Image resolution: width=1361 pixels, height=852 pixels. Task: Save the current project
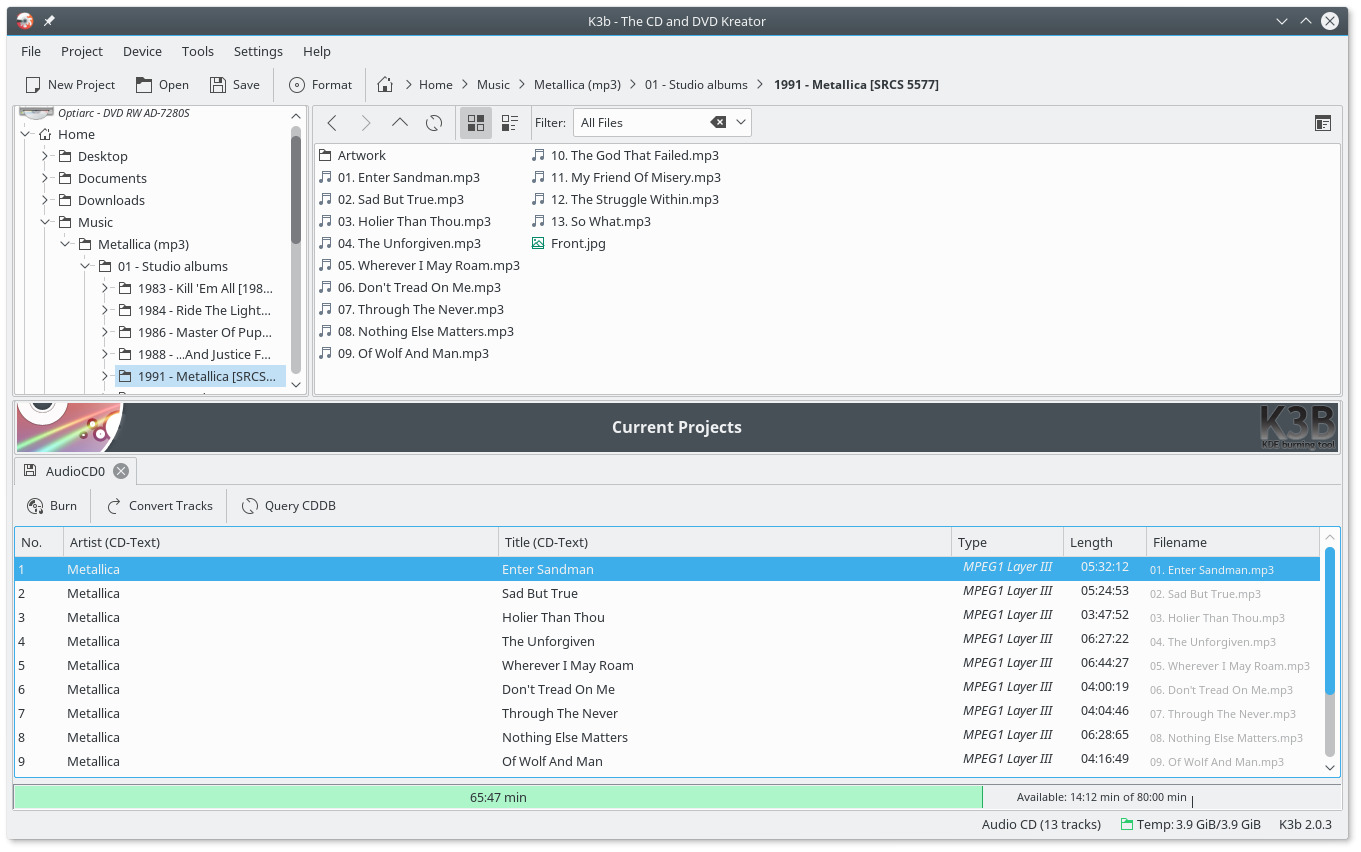(235, 85)
